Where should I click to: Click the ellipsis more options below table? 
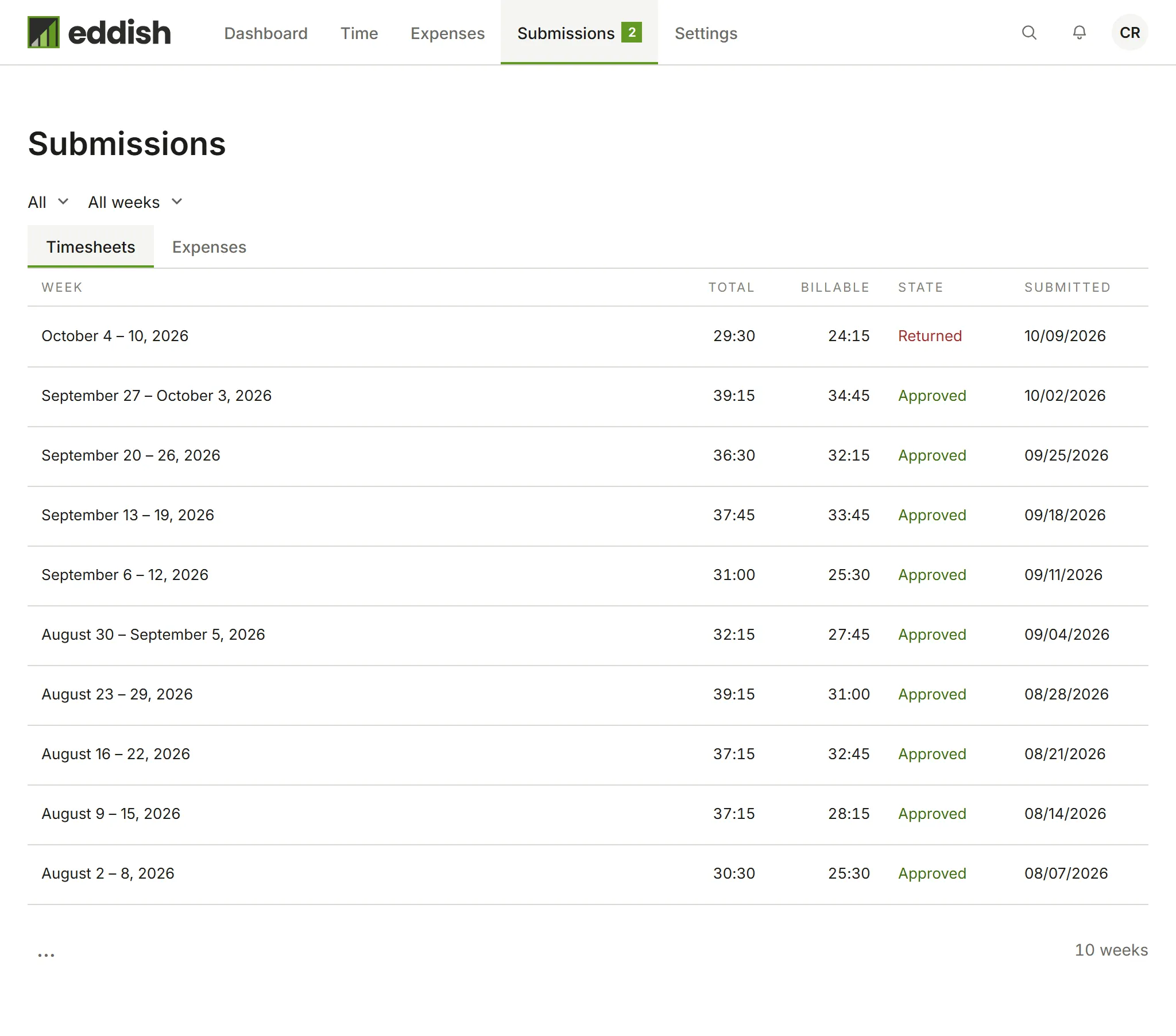46,954
